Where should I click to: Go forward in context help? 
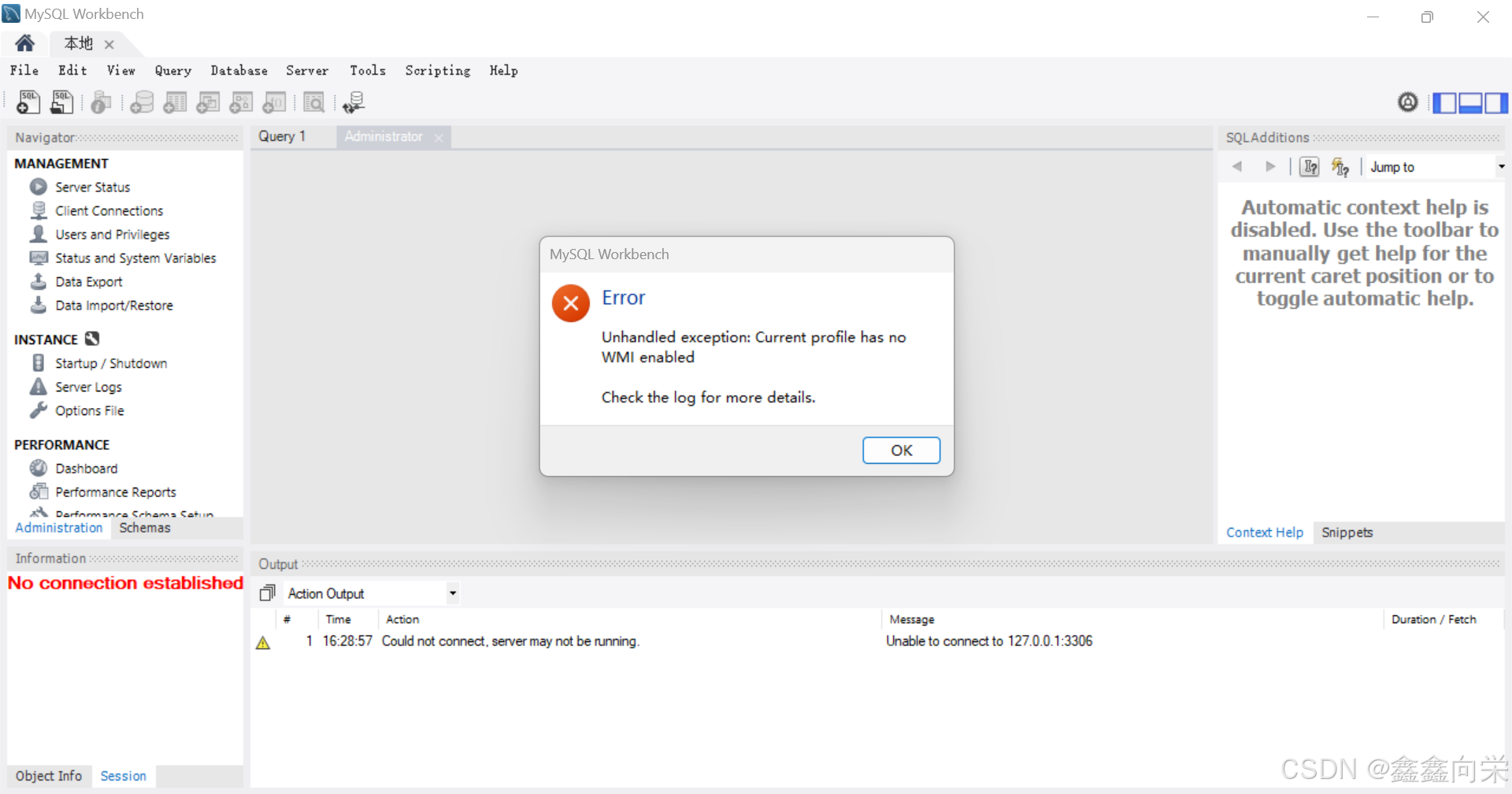[1270, 166]
